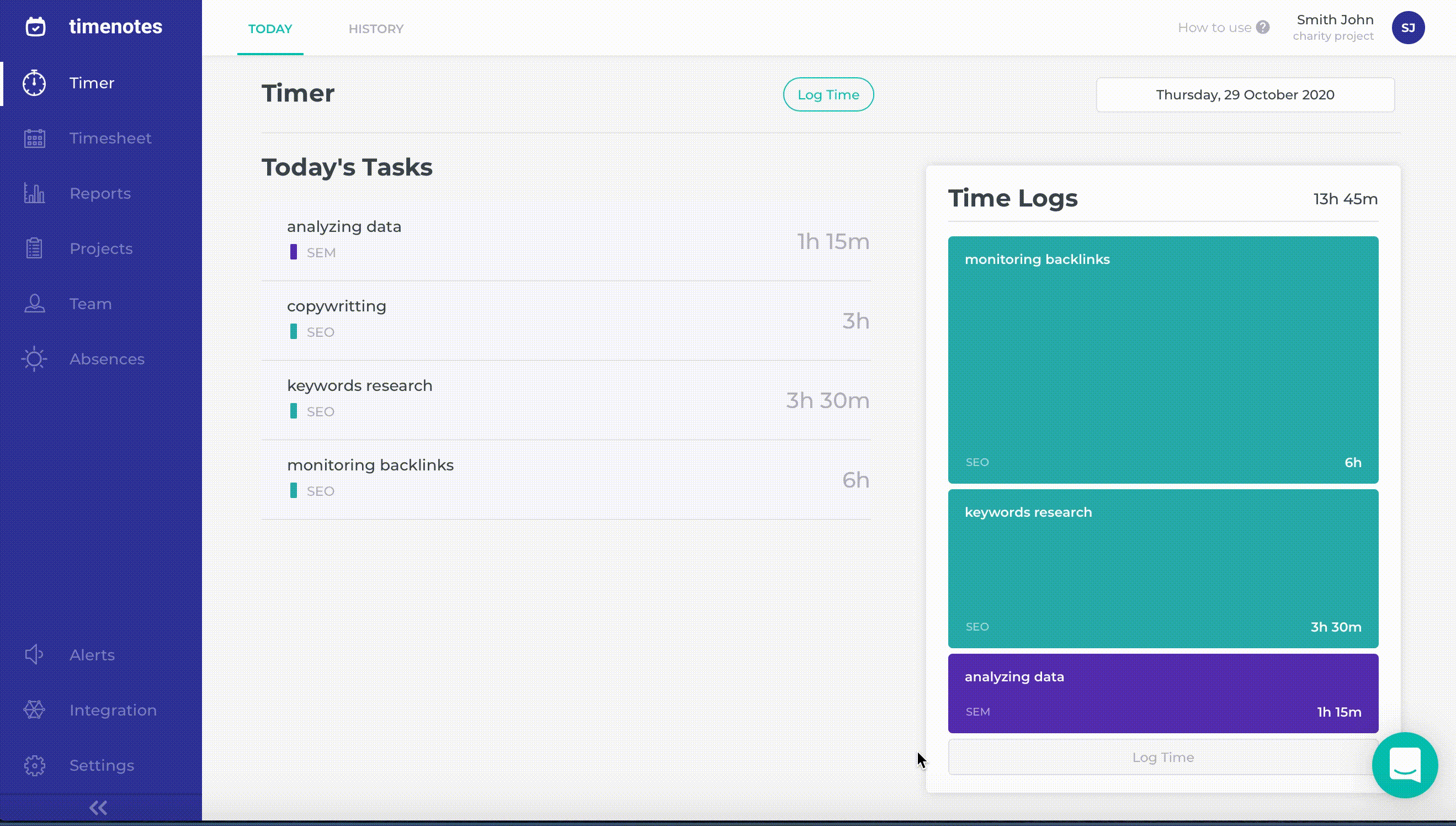This screenshot has width=1456, height=826.
Task: Click the Settings gear icon
Action: 34,765
